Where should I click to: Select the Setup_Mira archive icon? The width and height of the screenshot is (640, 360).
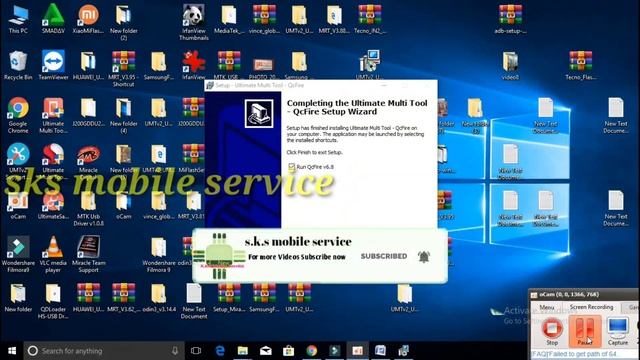(x=229, y=298)
